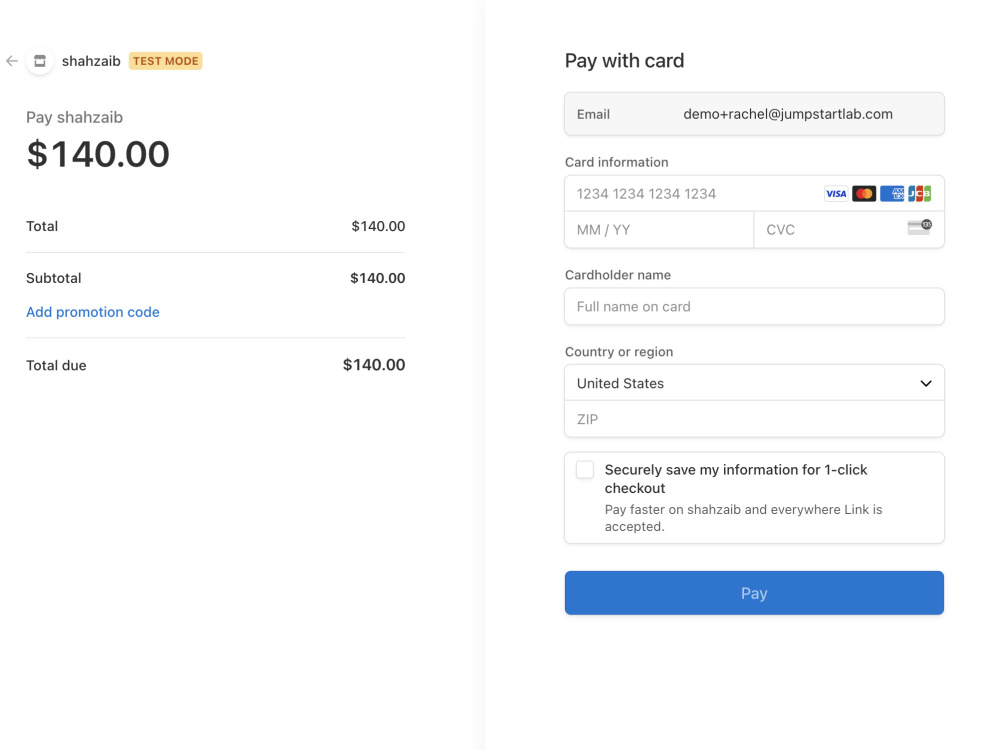Click the shahzaib store icon

[x=40, y=61]
